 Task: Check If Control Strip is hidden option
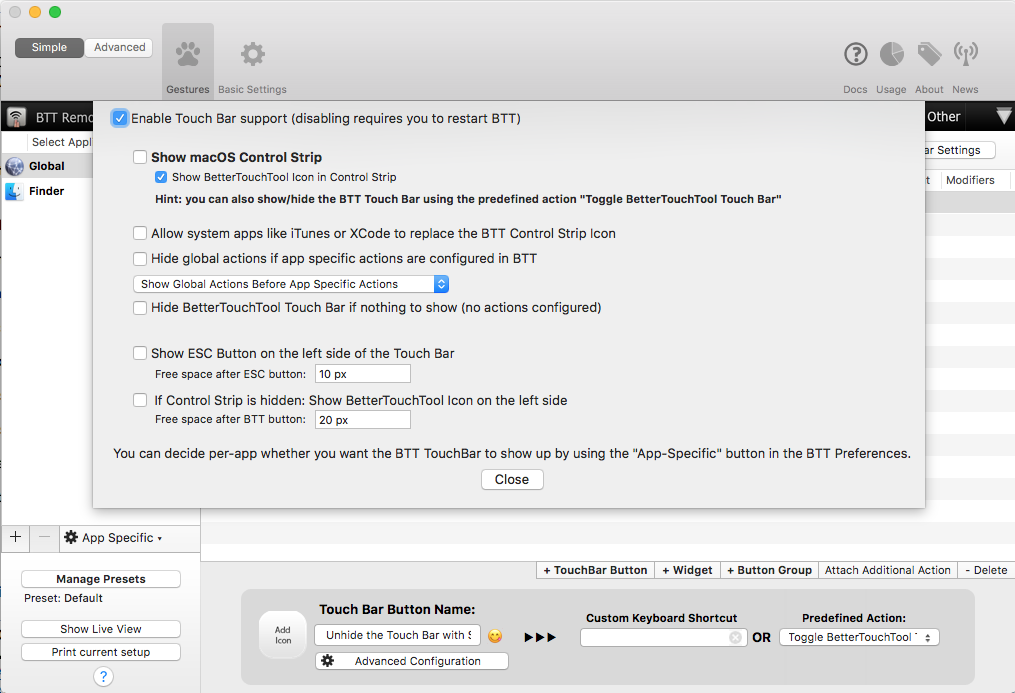coord(140,401)
